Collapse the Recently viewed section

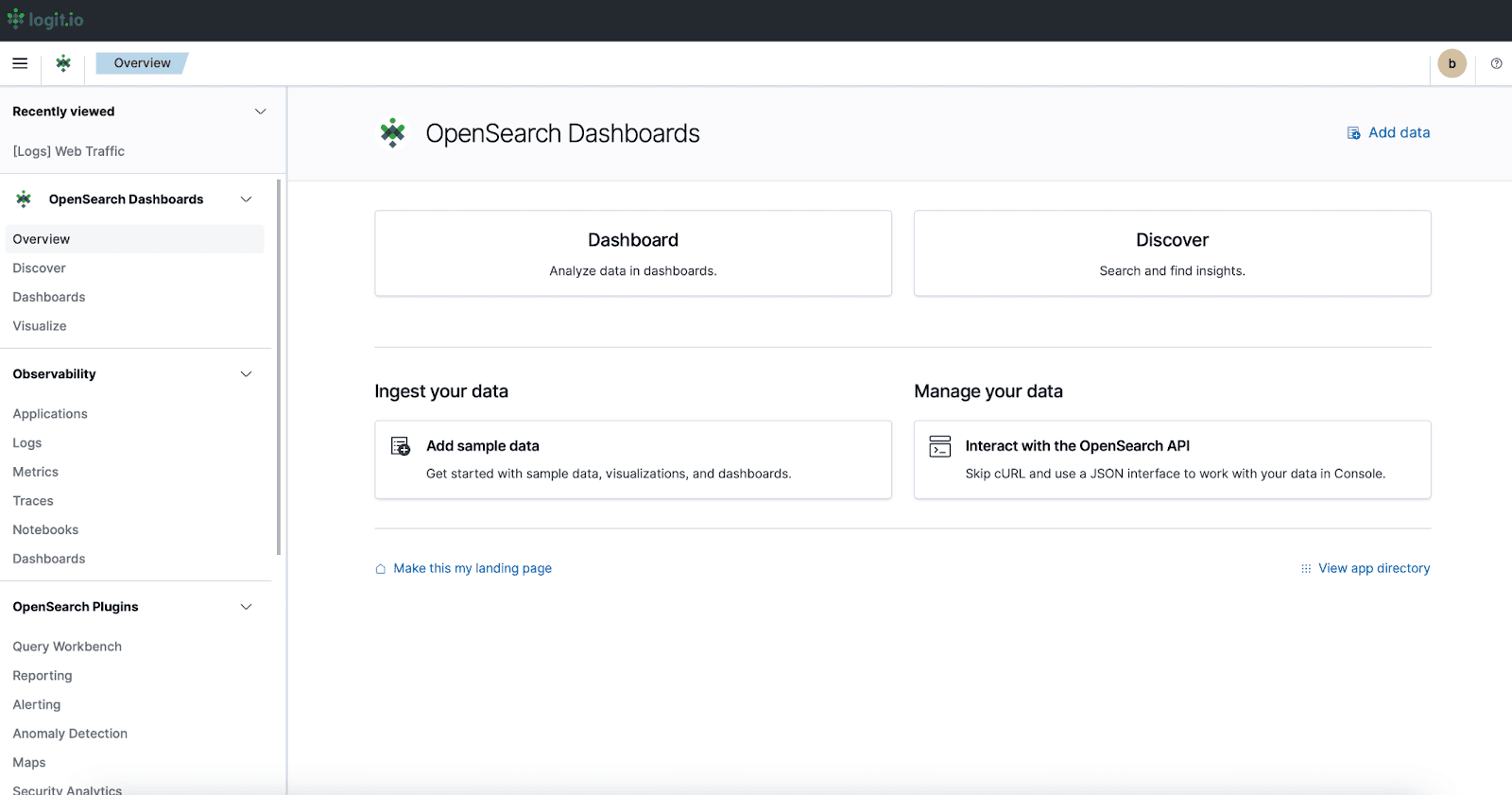[260, 112]
